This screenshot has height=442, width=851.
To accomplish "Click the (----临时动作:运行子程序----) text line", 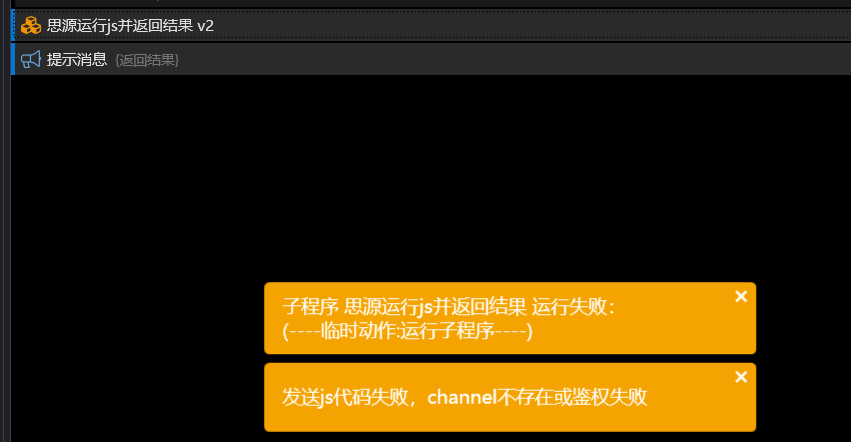I will tap(408, 331).
